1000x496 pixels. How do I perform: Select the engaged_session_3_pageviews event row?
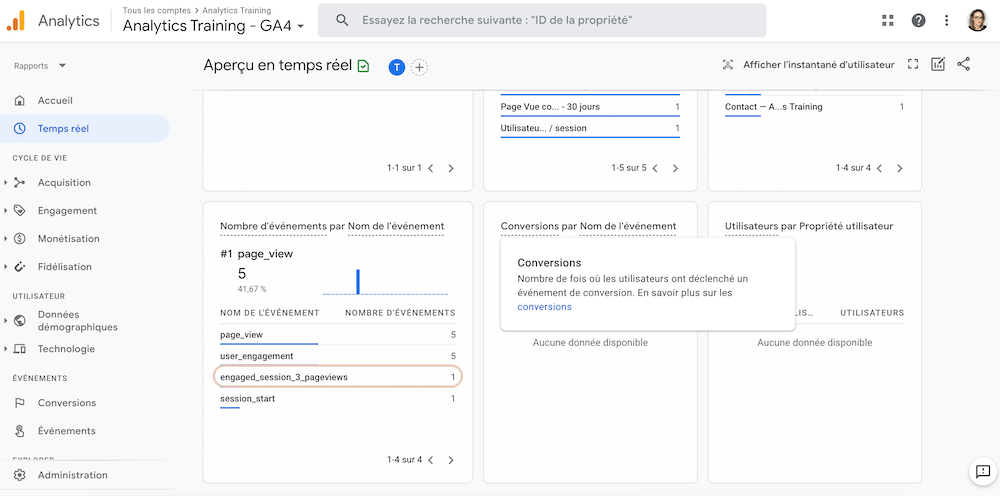click(338, 377)
